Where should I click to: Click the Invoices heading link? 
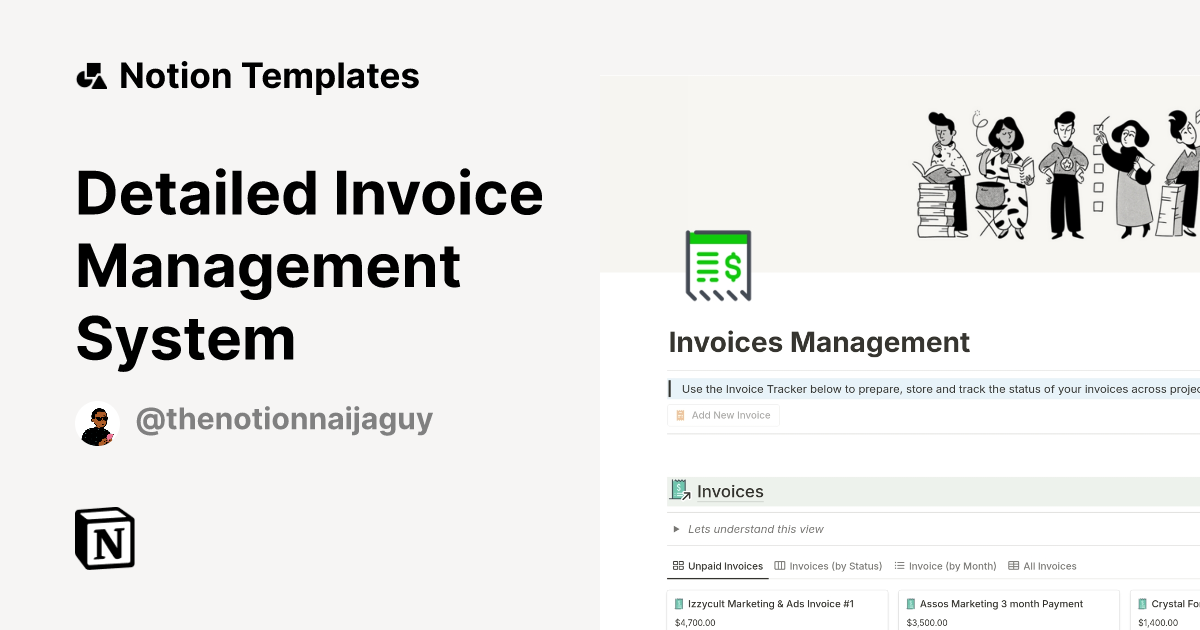pyautogui.click(x=730, y=491)
